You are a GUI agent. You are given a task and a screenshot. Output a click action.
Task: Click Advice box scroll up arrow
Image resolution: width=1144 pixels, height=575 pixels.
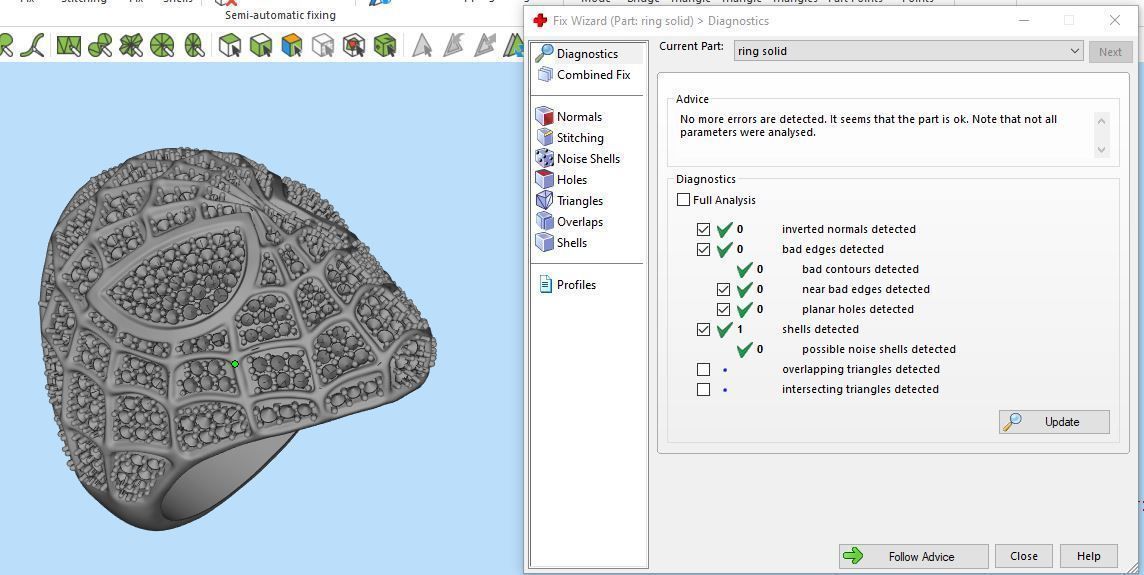pos(1102,121)
